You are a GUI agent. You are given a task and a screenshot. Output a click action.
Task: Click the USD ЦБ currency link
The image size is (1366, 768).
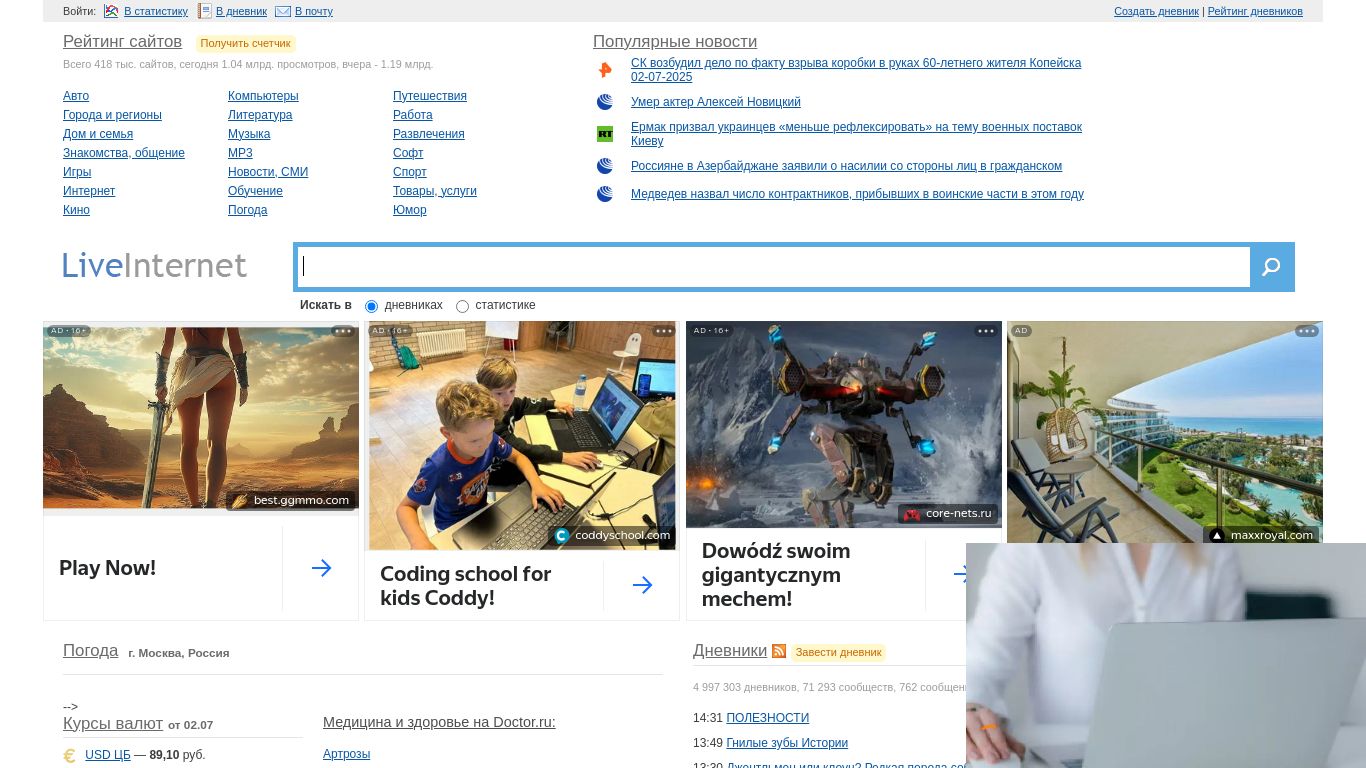108,755
